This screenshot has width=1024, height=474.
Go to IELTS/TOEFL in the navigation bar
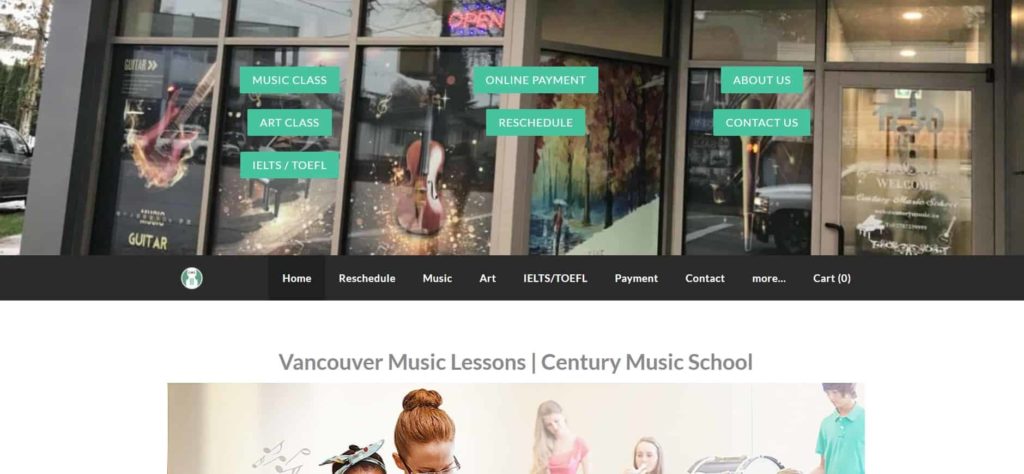tap(555, 278)
